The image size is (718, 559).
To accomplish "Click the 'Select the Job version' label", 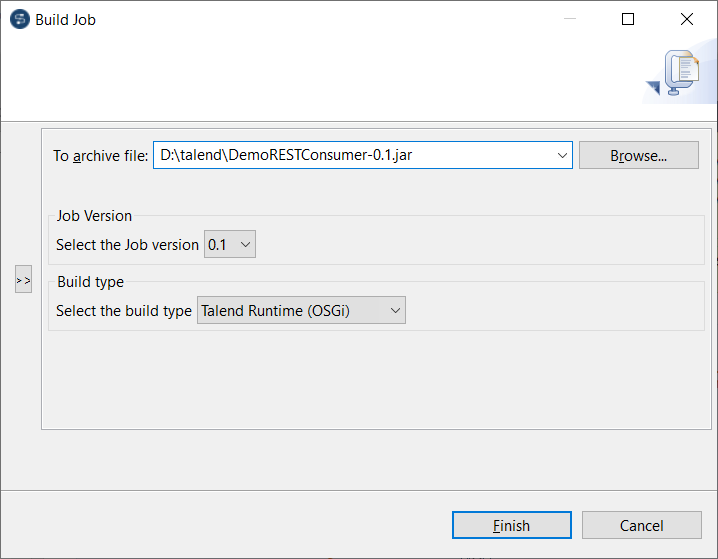I will click(x=127, y=245).
